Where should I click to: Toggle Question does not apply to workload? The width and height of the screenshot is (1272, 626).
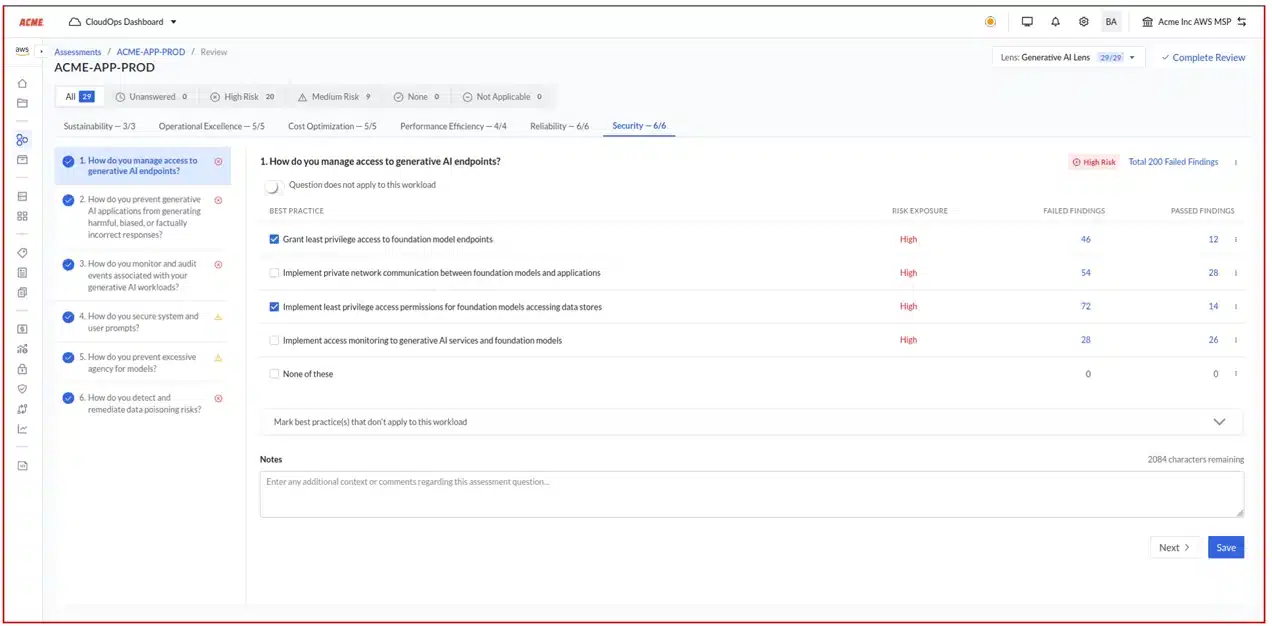click(273, 186)
